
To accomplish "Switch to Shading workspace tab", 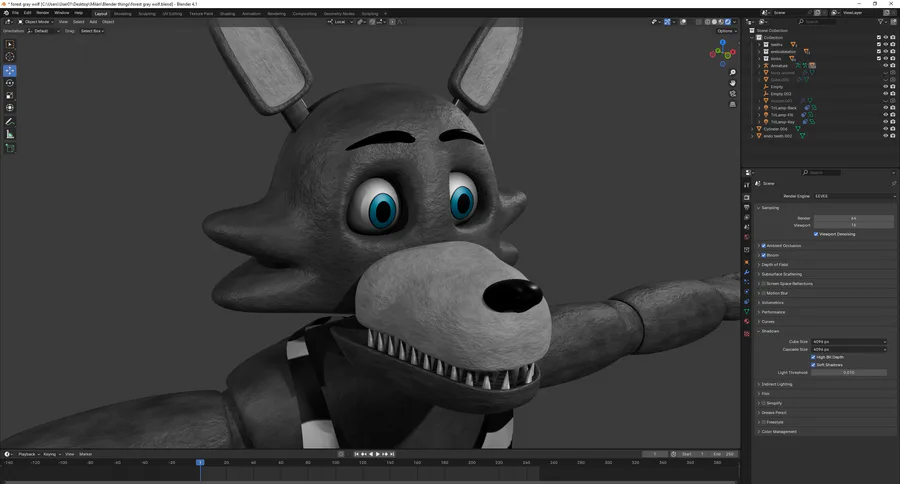I will (x=227, y=14).
